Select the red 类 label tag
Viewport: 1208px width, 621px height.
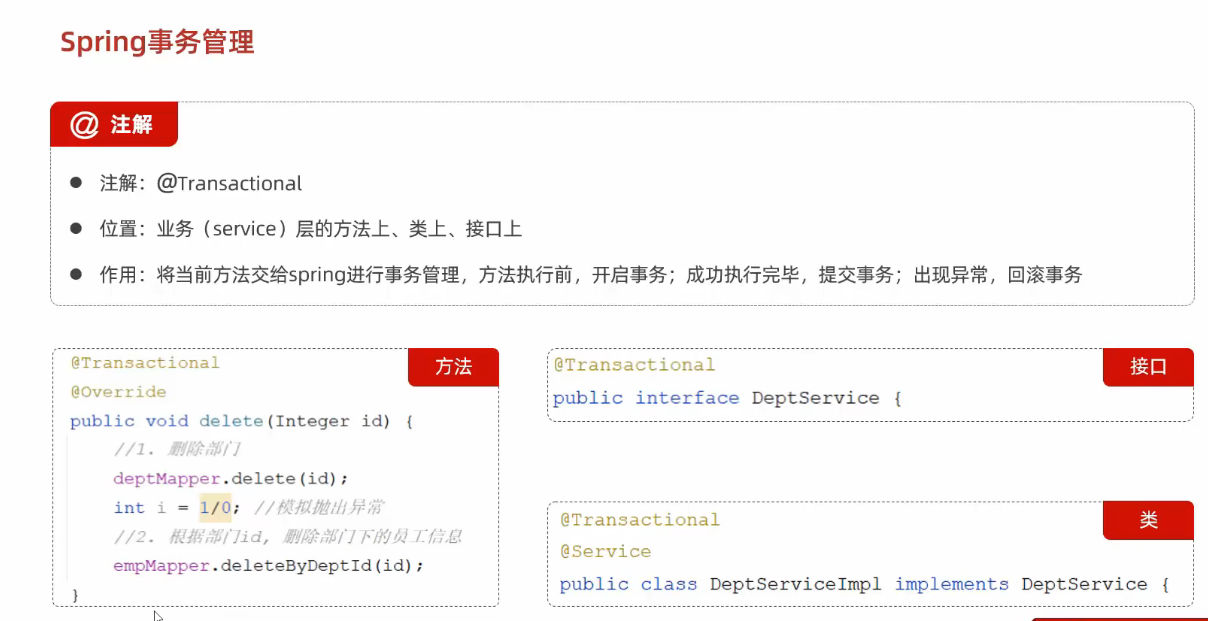pyautogui.click(x=1148, y=520)
